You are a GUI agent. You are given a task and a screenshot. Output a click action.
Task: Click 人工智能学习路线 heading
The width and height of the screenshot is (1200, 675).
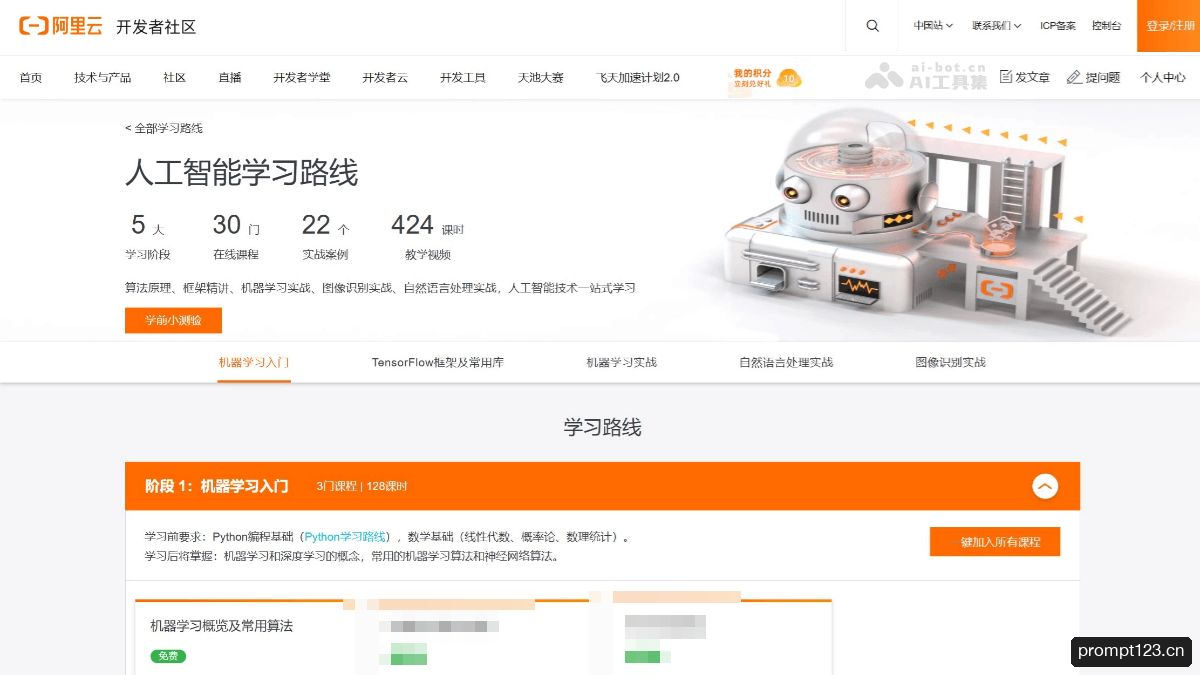coord(241,173)
